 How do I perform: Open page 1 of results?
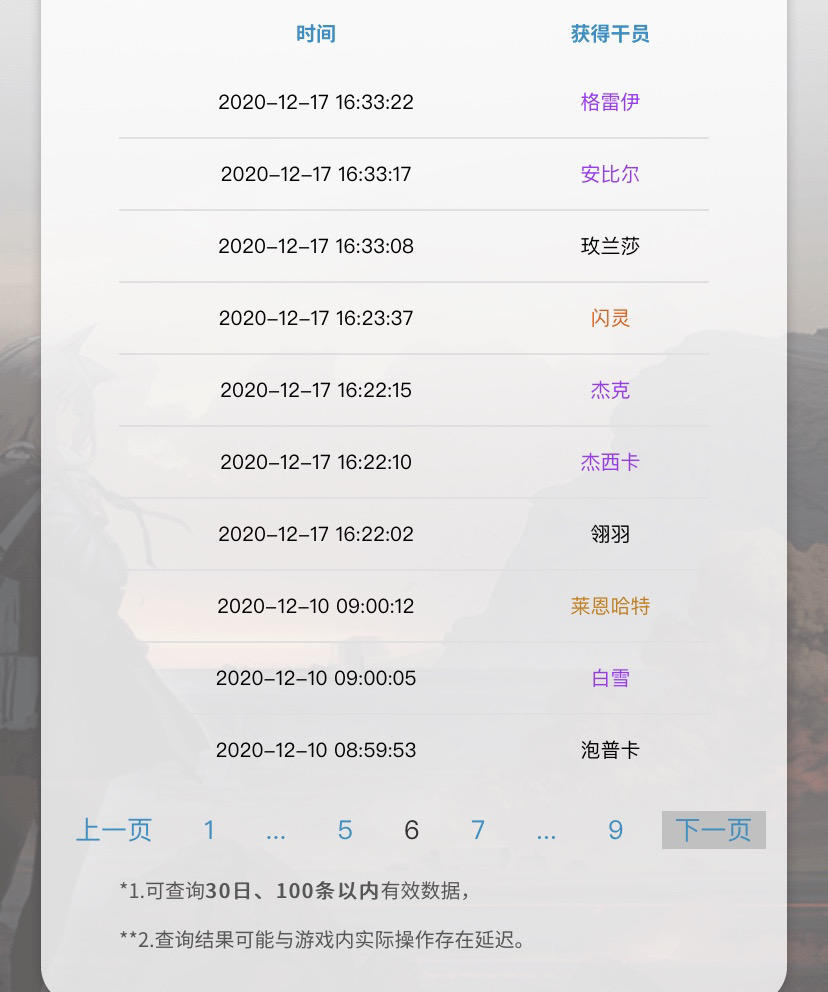(209, 830)
